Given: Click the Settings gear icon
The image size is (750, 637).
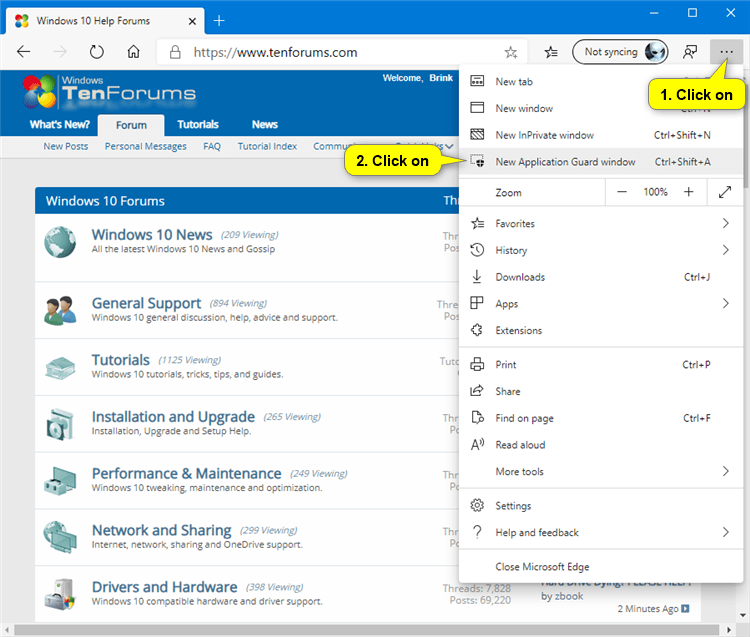Looking at the screenshot, I should 477,505.
